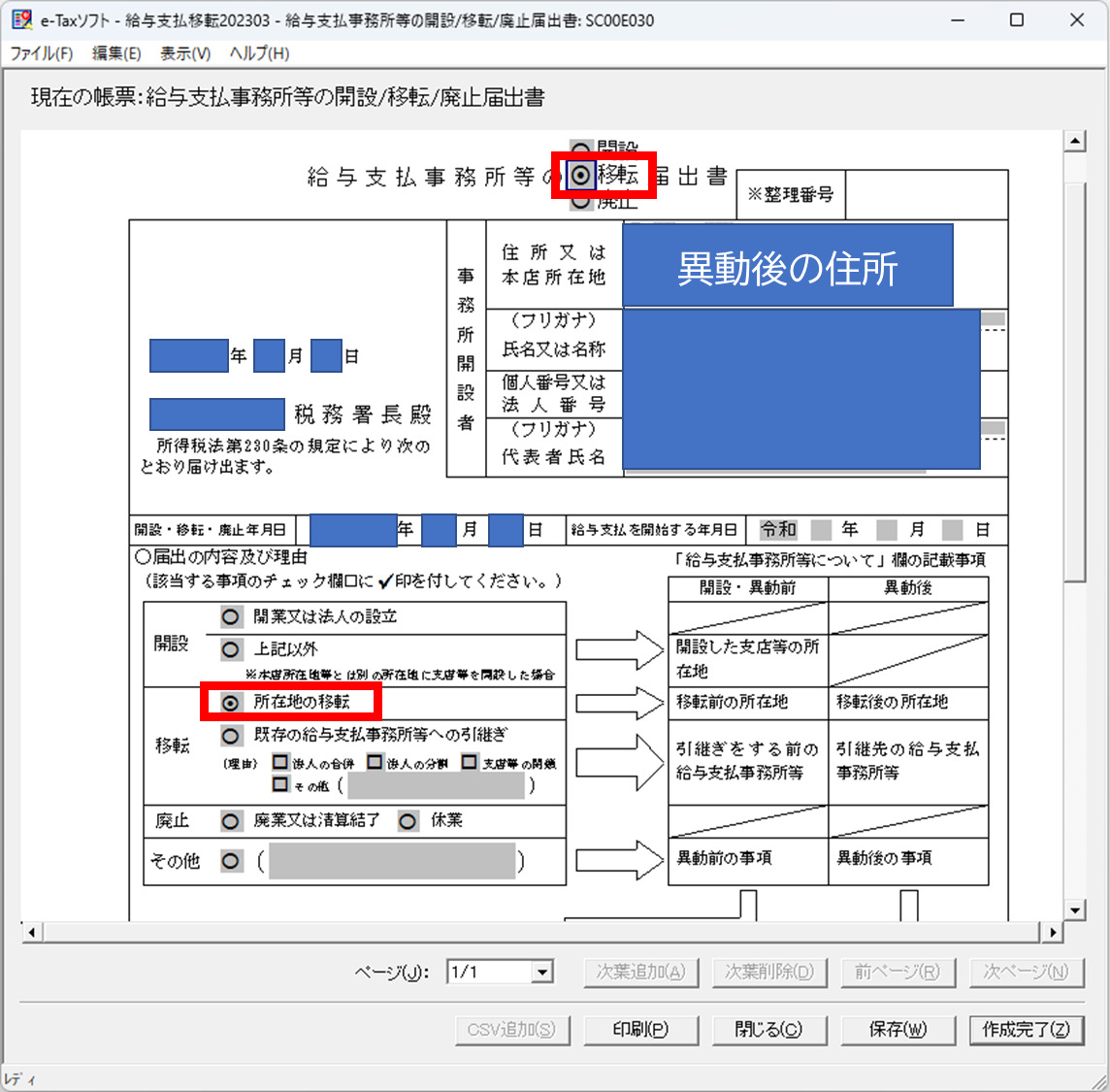
Task: Click the 次葉追加(A) button
Action: (x=640, y=973)
